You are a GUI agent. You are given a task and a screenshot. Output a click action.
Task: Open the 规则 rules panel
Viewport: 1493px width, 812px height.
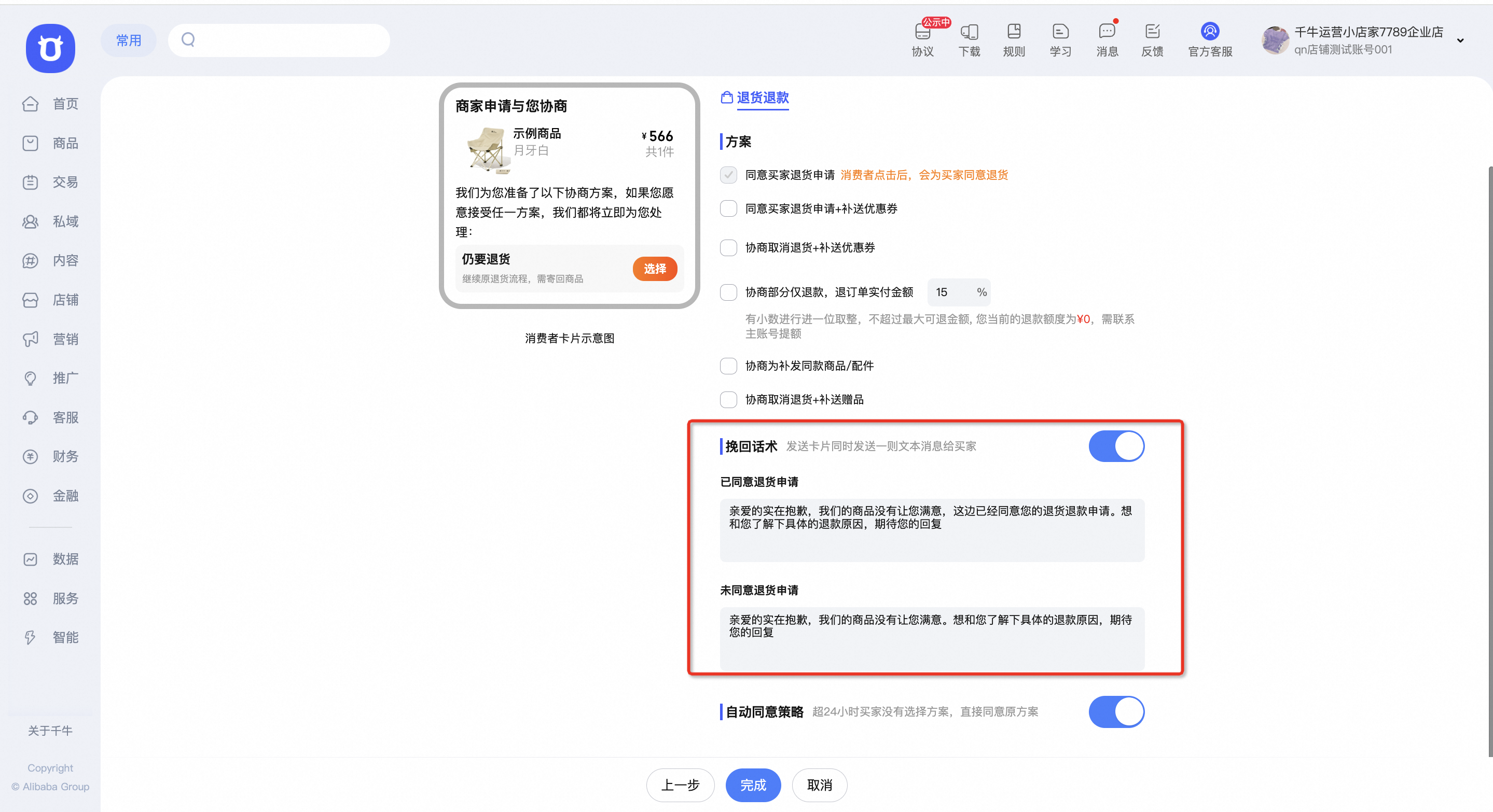point(1014,39)
